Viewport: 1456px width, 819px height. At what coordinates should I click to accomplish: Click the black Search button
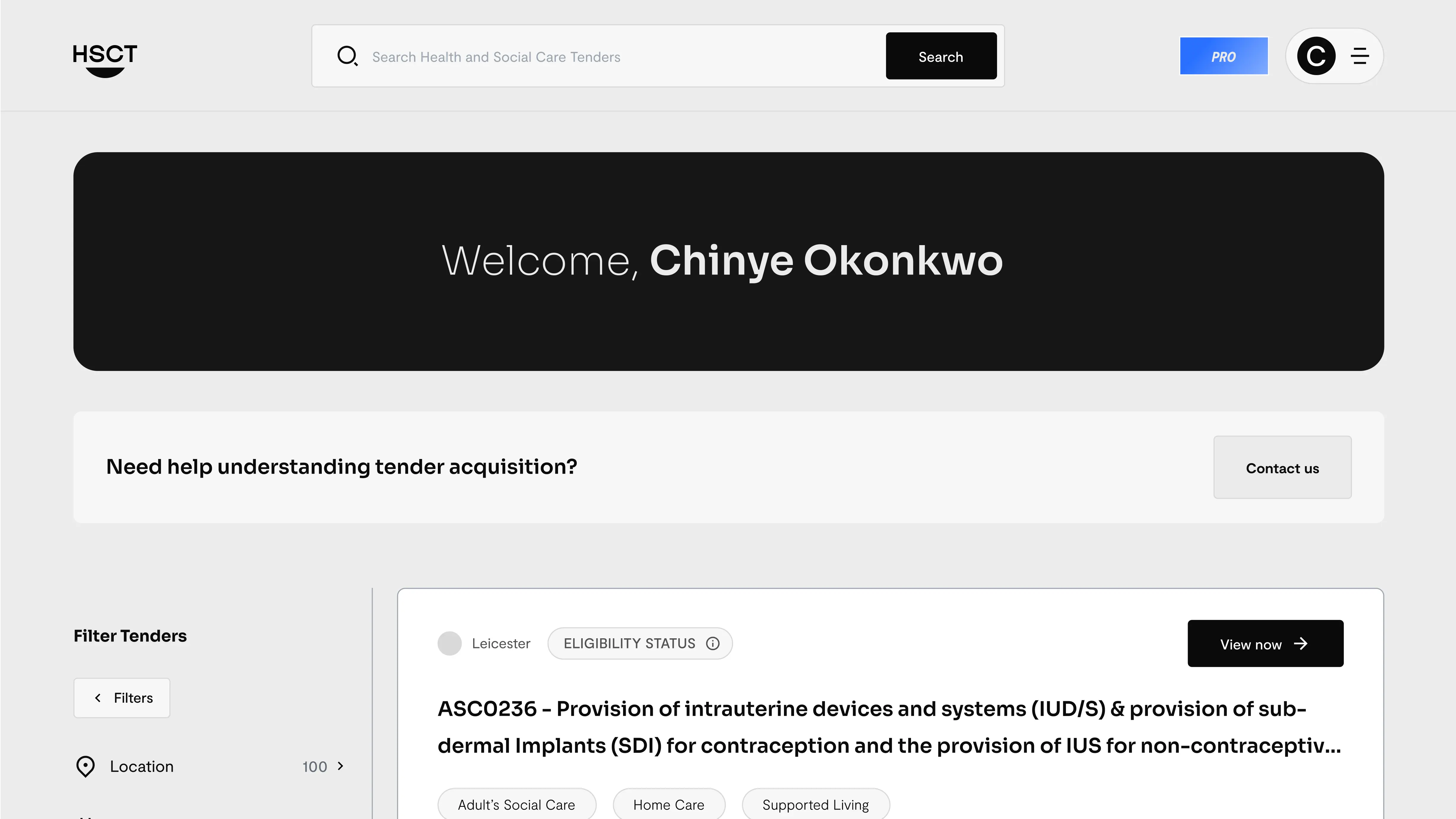pos(941,56)
